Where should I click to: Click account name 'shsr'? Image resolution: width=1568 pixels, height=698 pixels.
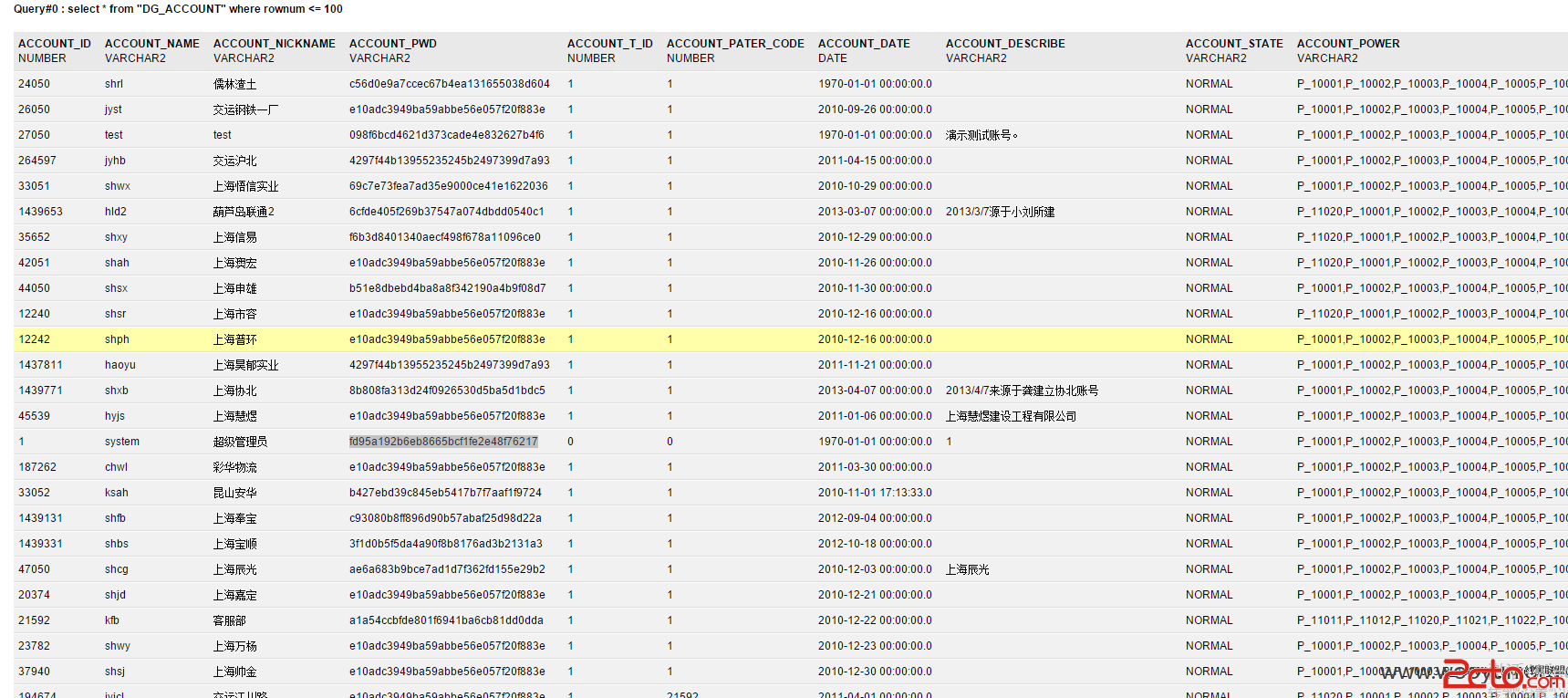[115, 314]
